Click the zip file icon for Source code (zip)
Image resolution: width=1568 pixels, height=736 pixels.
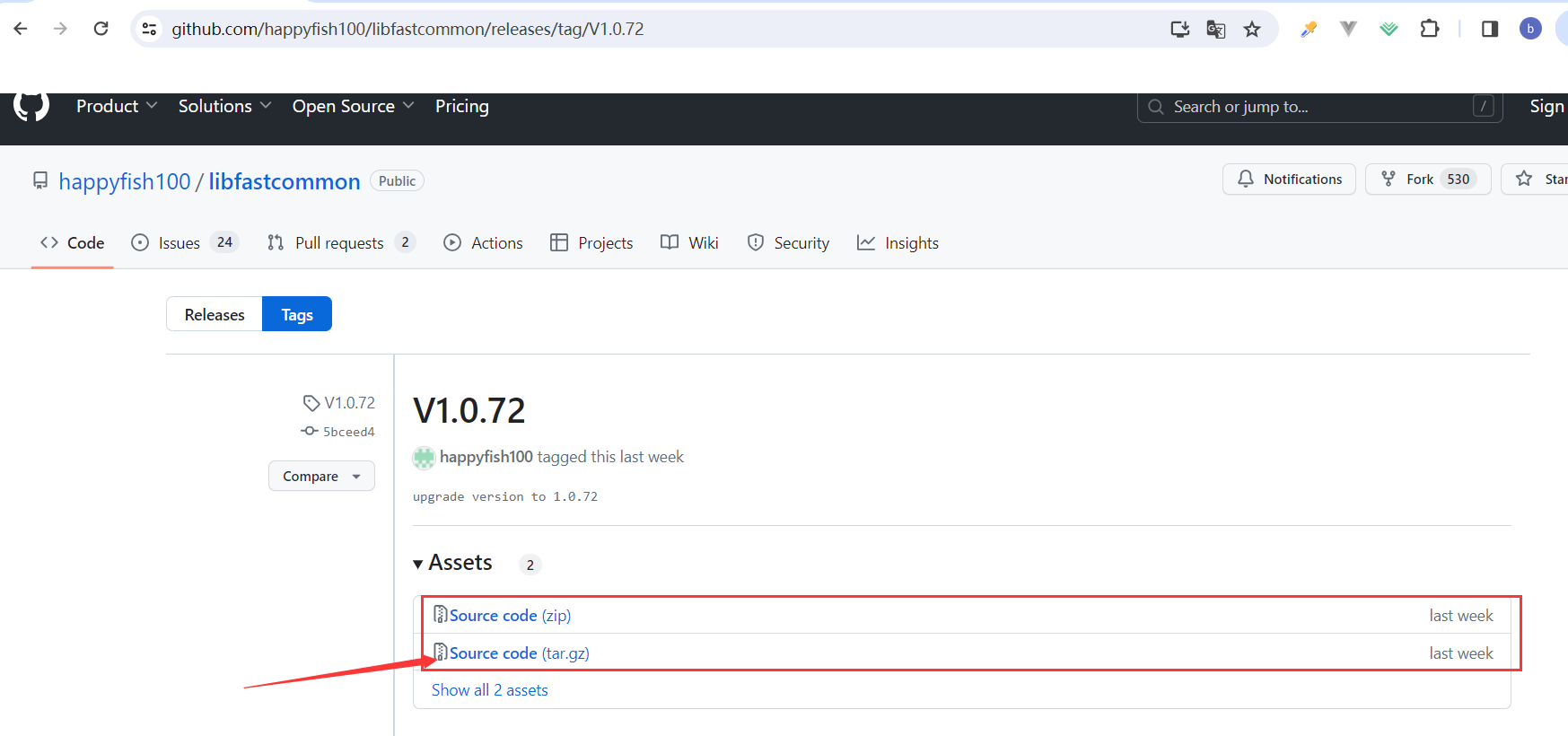[441, 615]
